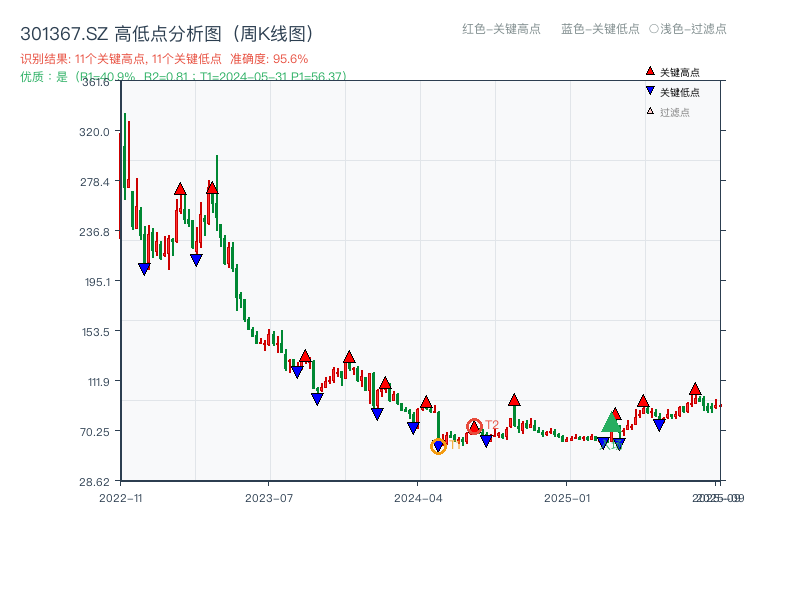Click the red-circled T2 high point marker
The image size is (800, 600).
(474, 426)
